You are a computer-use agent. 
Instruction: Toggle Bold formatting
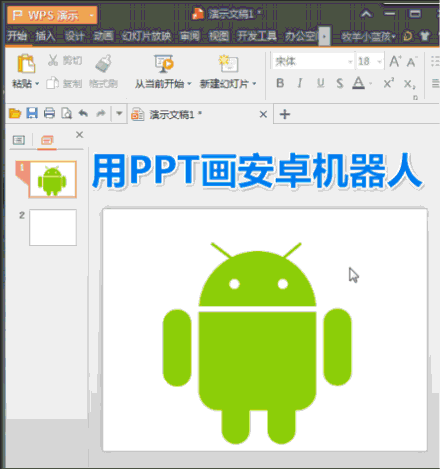[280, 83]
